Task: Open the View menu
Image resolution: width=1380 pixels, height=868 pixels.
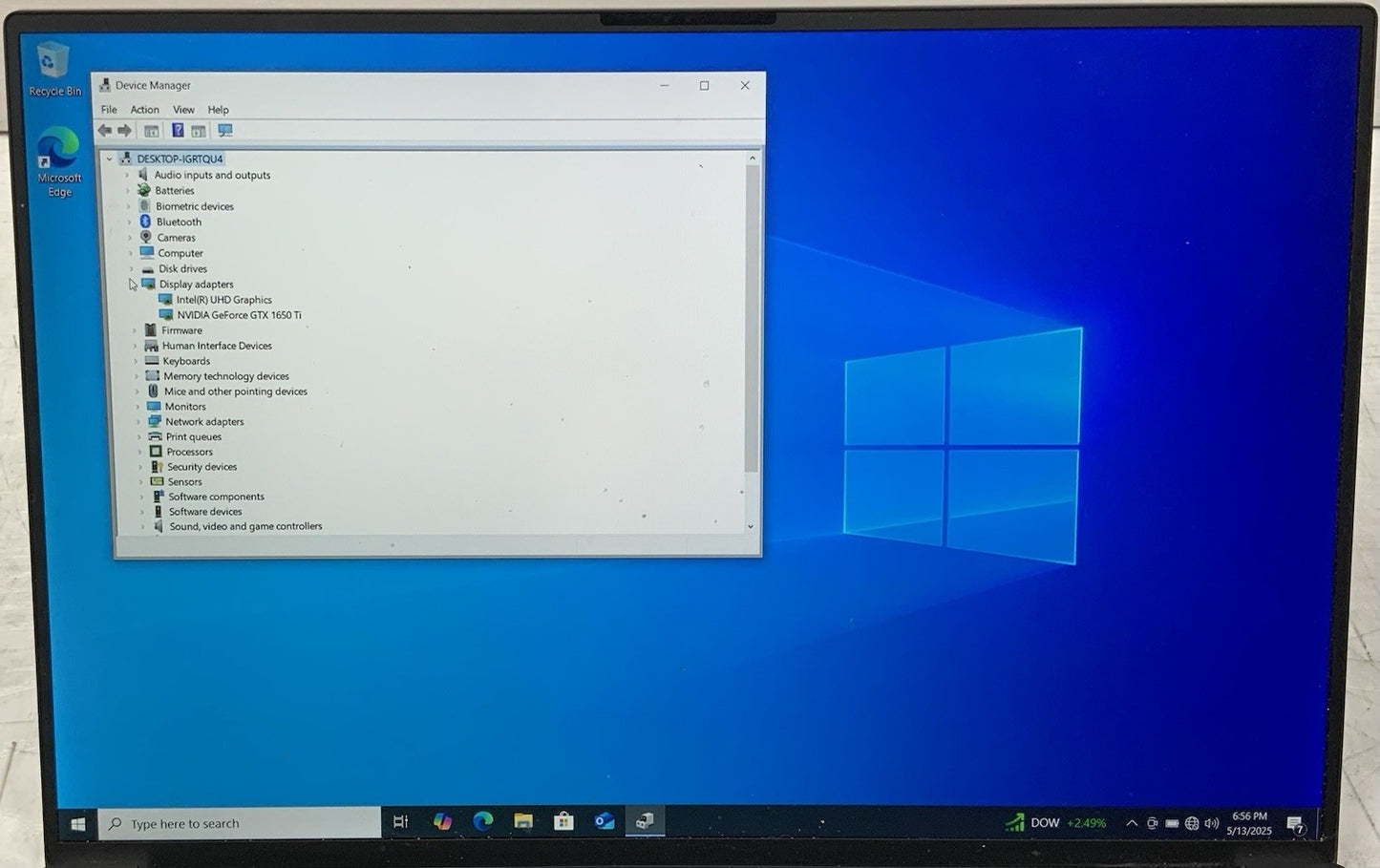Action: tap(183, 110)
